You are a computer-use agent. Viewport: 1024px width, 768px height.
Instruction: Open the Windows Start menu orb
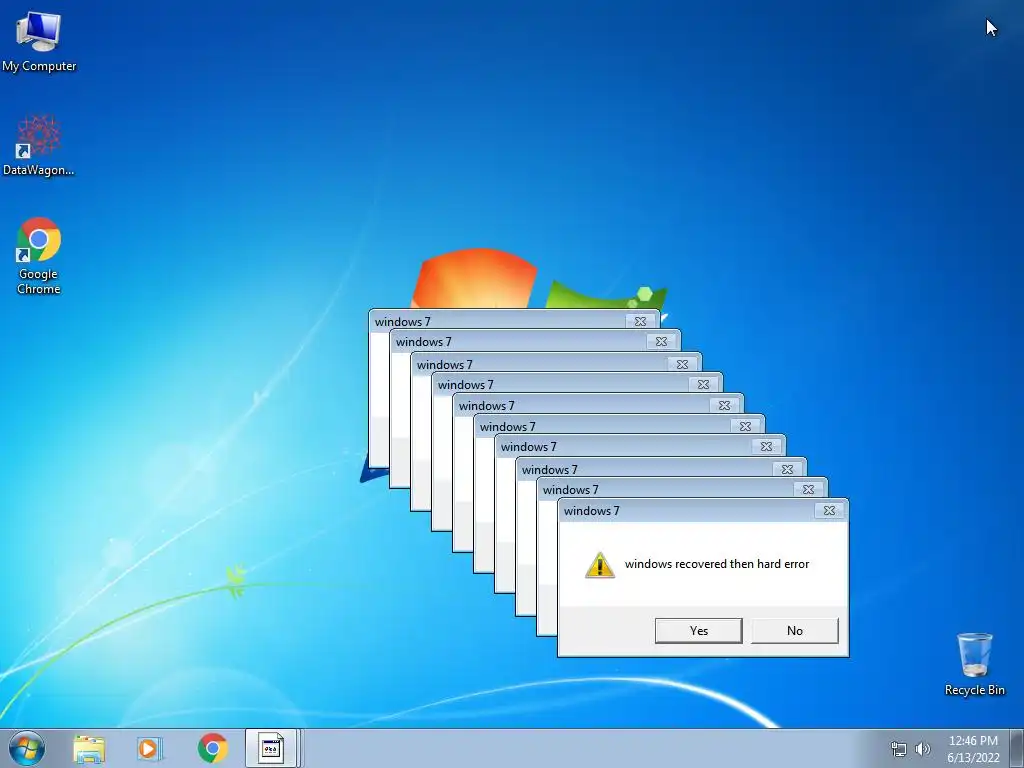tap(27, 748)
